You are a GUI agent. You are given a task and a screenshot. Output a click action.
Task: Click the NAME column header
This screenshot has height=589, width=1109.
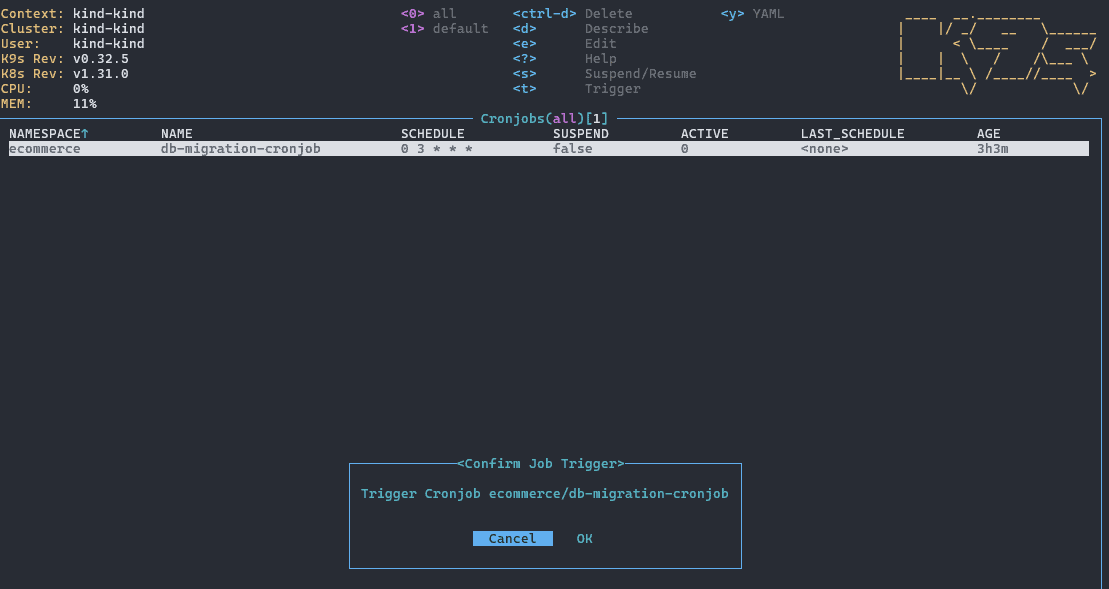click(x=177, y=134)
